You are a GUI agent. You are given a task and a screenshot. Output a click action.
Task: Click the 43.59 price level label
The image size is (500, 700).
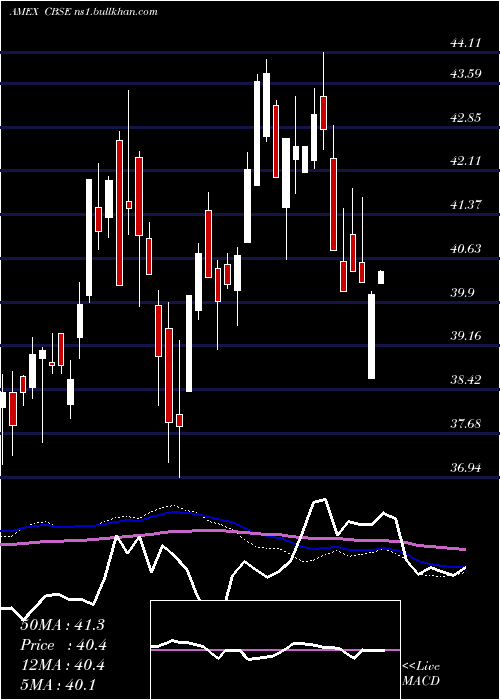coord(466,74)
